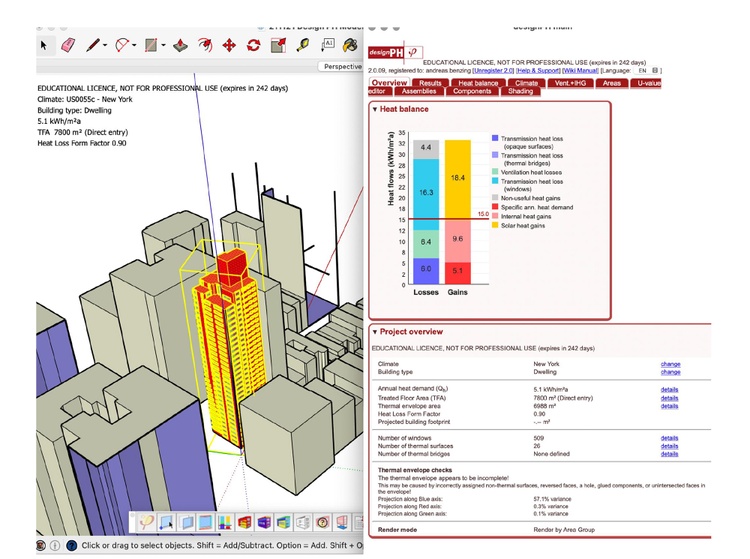Open the Help & Support link
This screenshot has width=750, height=559.
(538, 70)
